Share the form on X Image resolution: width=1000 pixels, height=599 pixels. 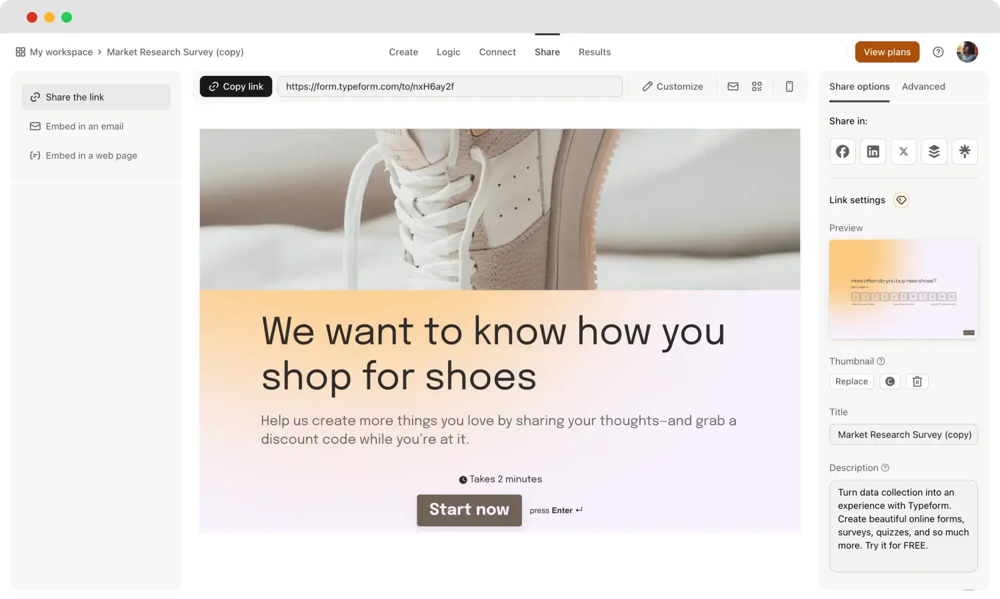[x=903, y=152]
